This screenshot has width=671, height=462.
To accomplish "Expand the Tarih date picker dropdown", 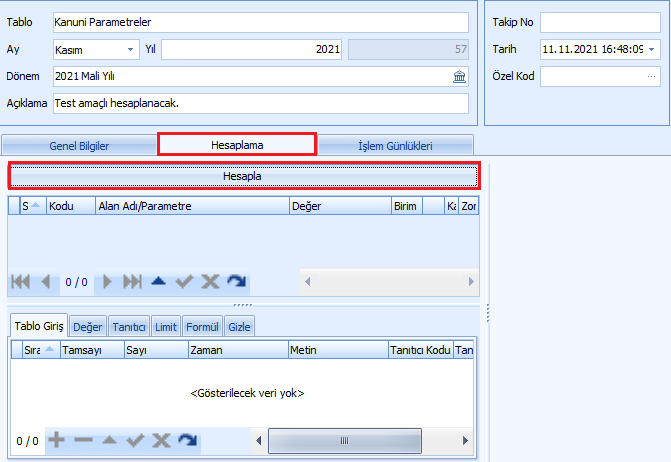I will tap(651, 50).
